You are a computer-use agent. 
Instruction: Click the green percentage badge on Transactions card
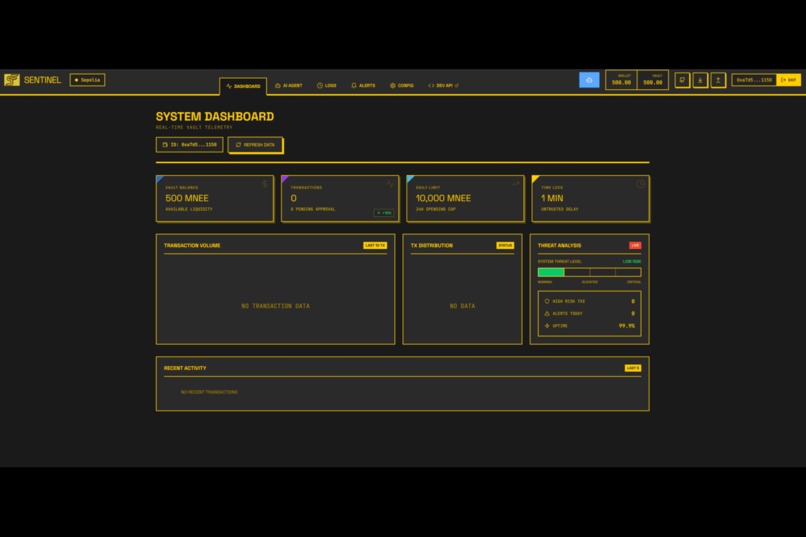click(384, 213)
